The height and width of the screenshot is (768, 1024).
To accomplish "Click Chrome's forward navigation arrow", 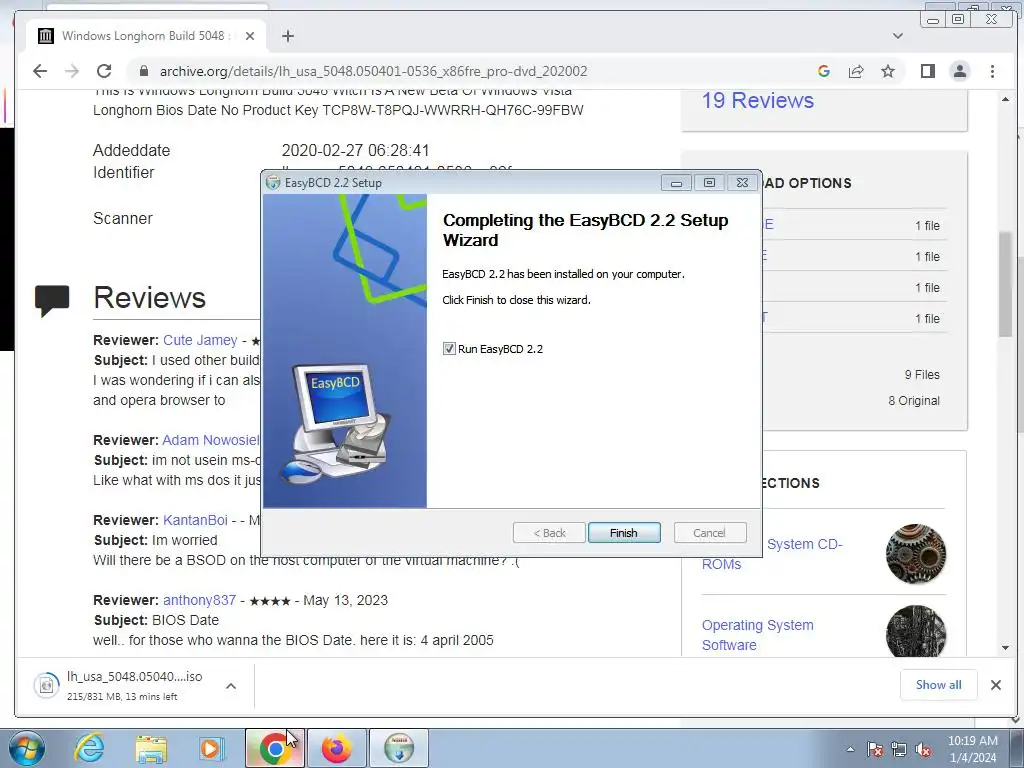I will pyautogui.click(x=72, y=71).
